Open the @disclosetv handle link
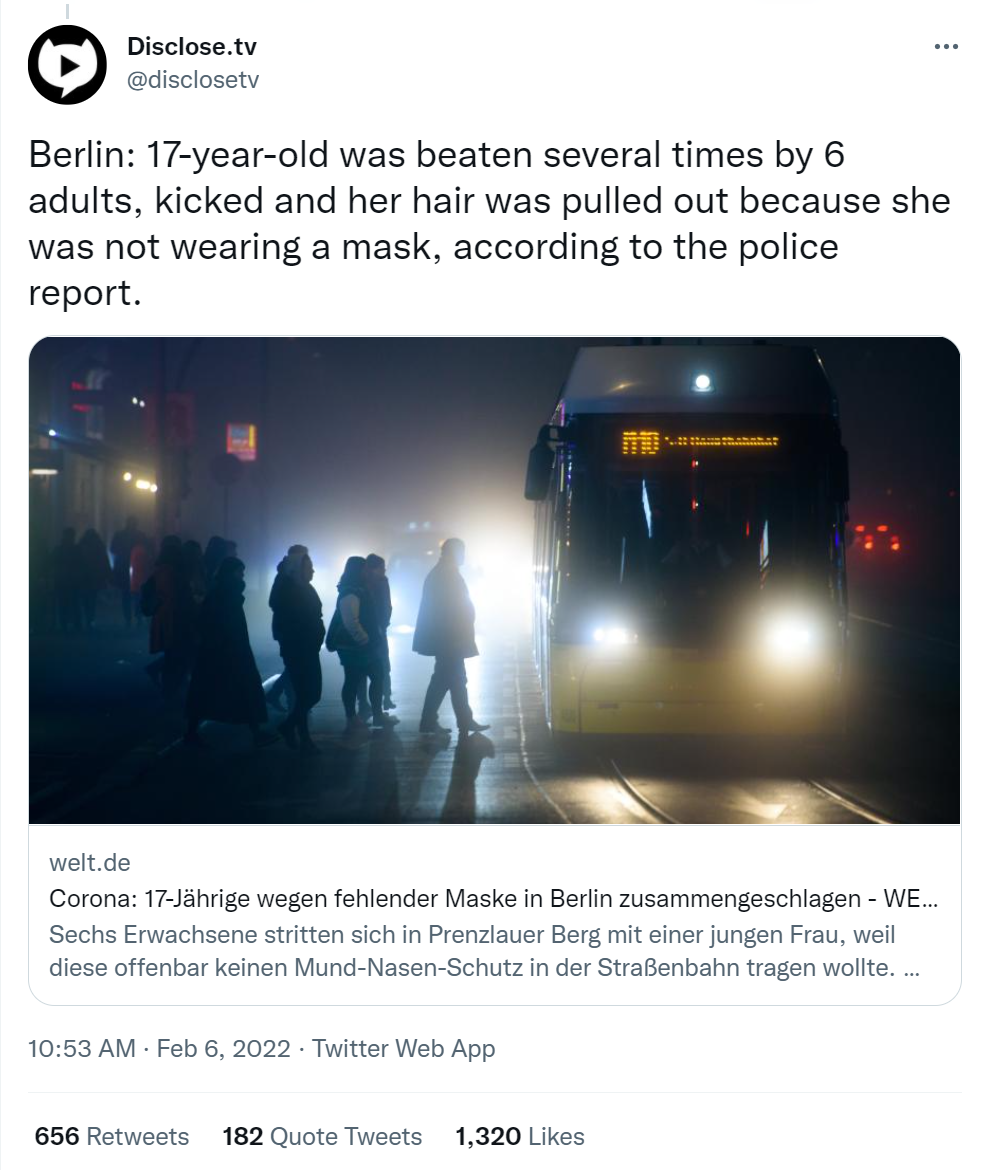The height and width of the screenshot is (1170, 981). point(193,80)
